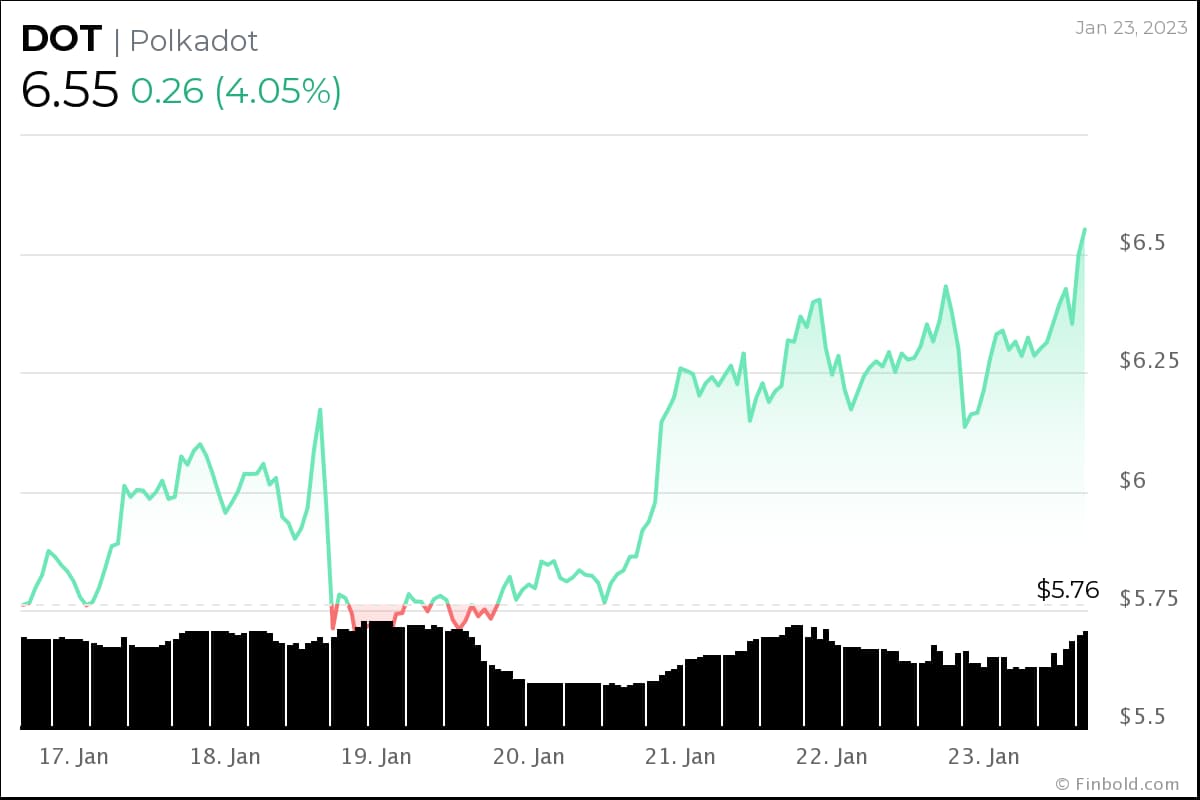The height and width of the screenshot is (800, 1200).
Task: Click the red below-baseline area of the chart
Action: coord(375,612)
